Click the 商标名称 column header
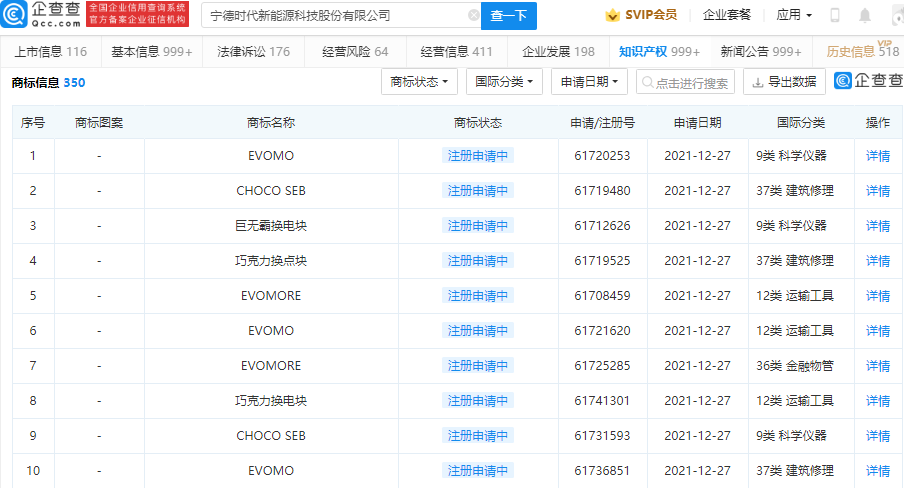Image resolution: width=904 pixels, height=488 pixels. (x=271, y=122)
